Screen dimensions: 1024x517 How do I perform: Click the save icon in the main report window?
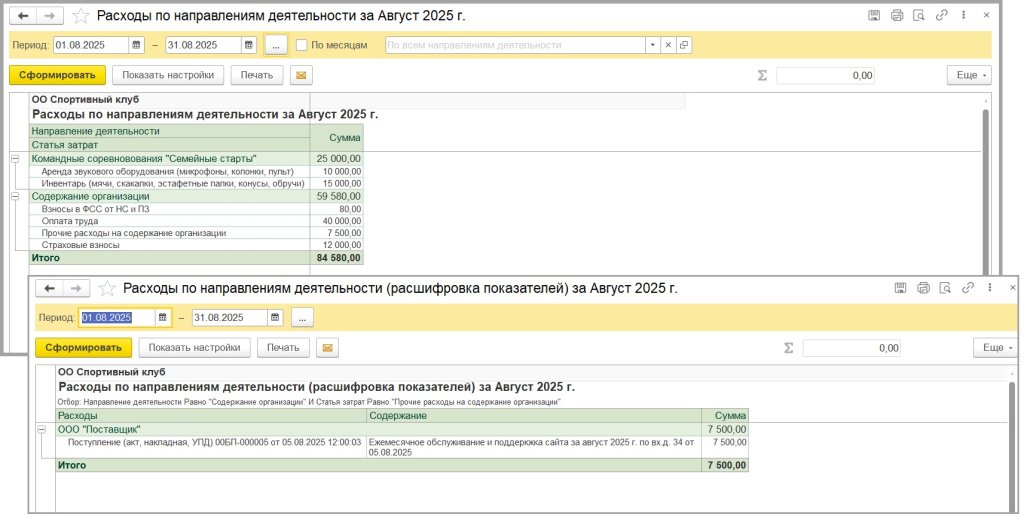pos(874,16)
